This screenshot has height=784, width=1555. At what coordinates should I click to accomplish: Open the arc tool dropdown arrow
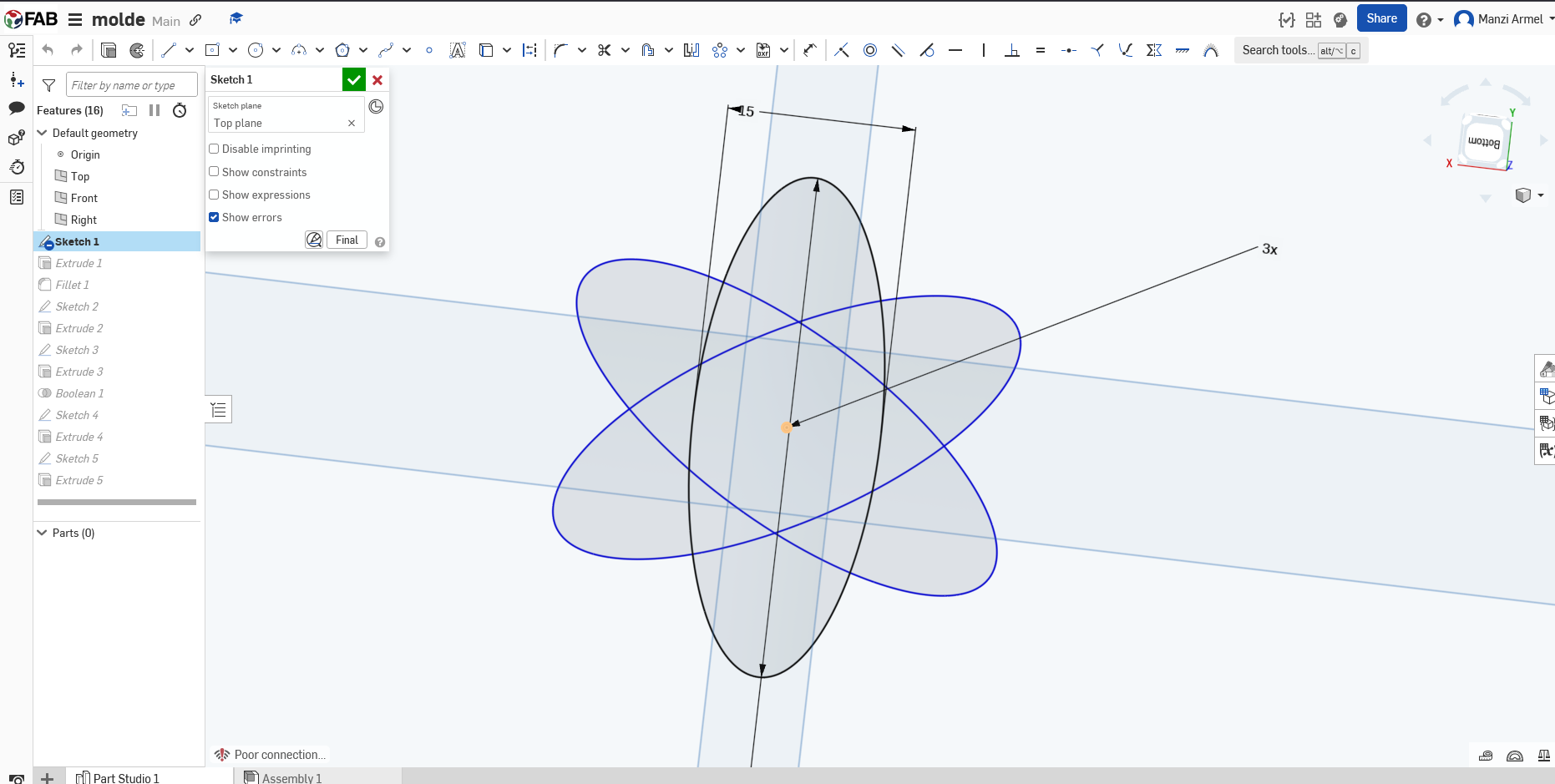coord(320,50)
